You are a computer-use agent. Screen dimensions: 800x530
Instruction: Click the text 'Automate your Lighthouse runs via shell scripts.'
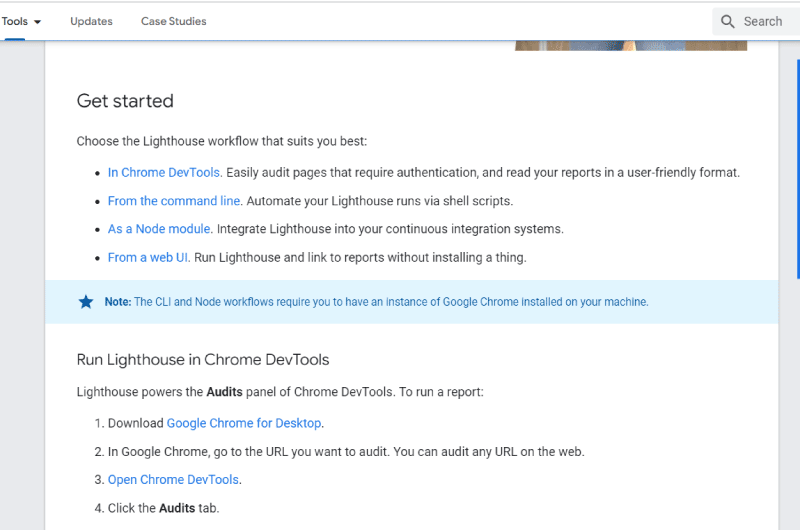click(x=380, y=201)
